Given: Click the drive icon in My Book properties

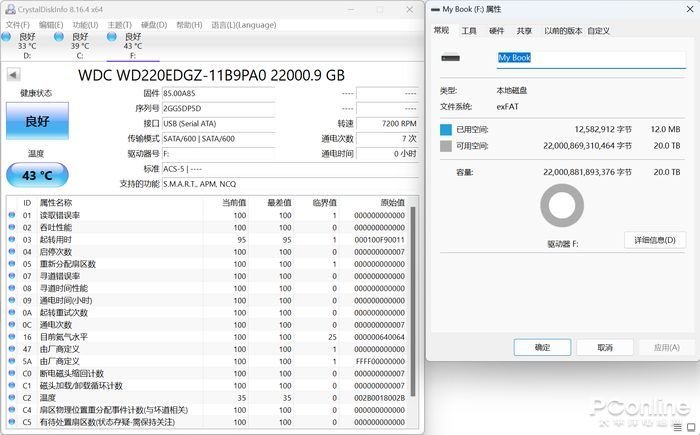Looking at the screenshot, I should point(450,58).
